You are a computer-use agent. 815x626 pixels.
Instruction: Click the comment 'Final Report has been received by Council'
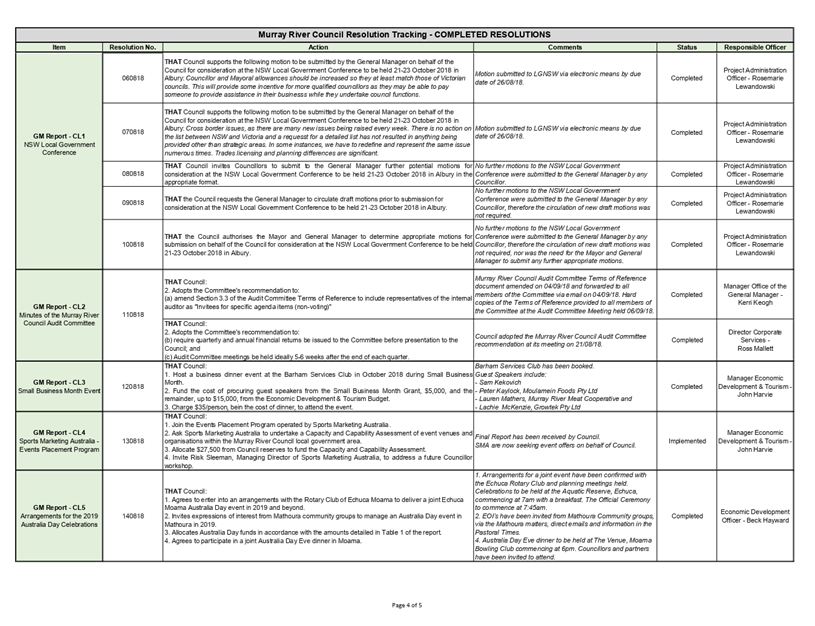[x=537, y=437]
